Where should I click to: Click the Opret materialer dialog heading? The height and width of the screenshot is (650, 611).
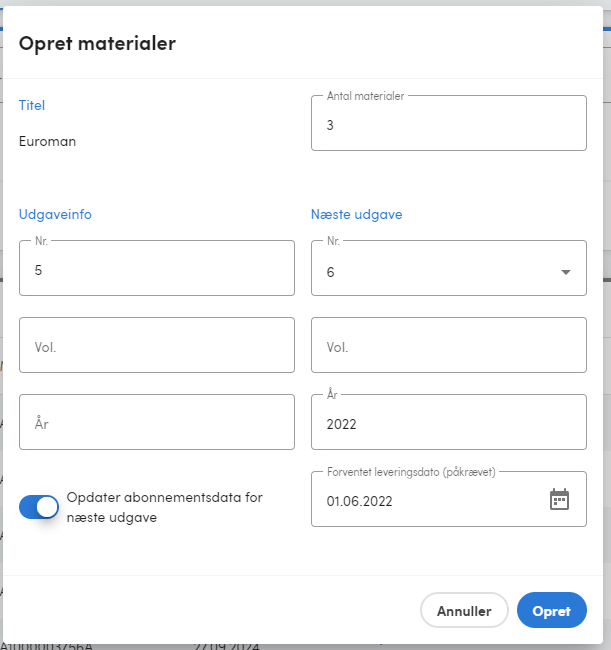[x=97, y=44]
